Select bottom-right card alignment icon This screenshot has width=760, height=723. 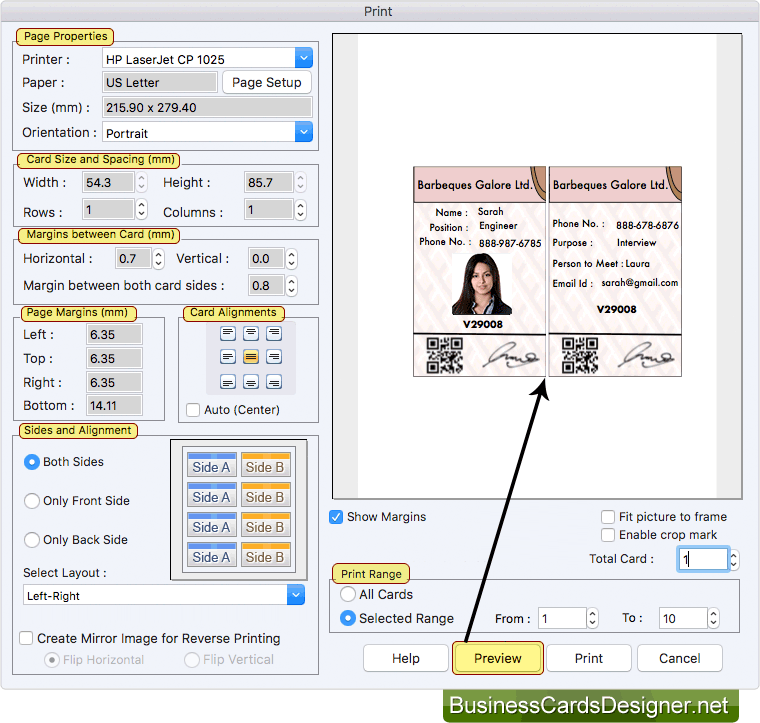274,382
